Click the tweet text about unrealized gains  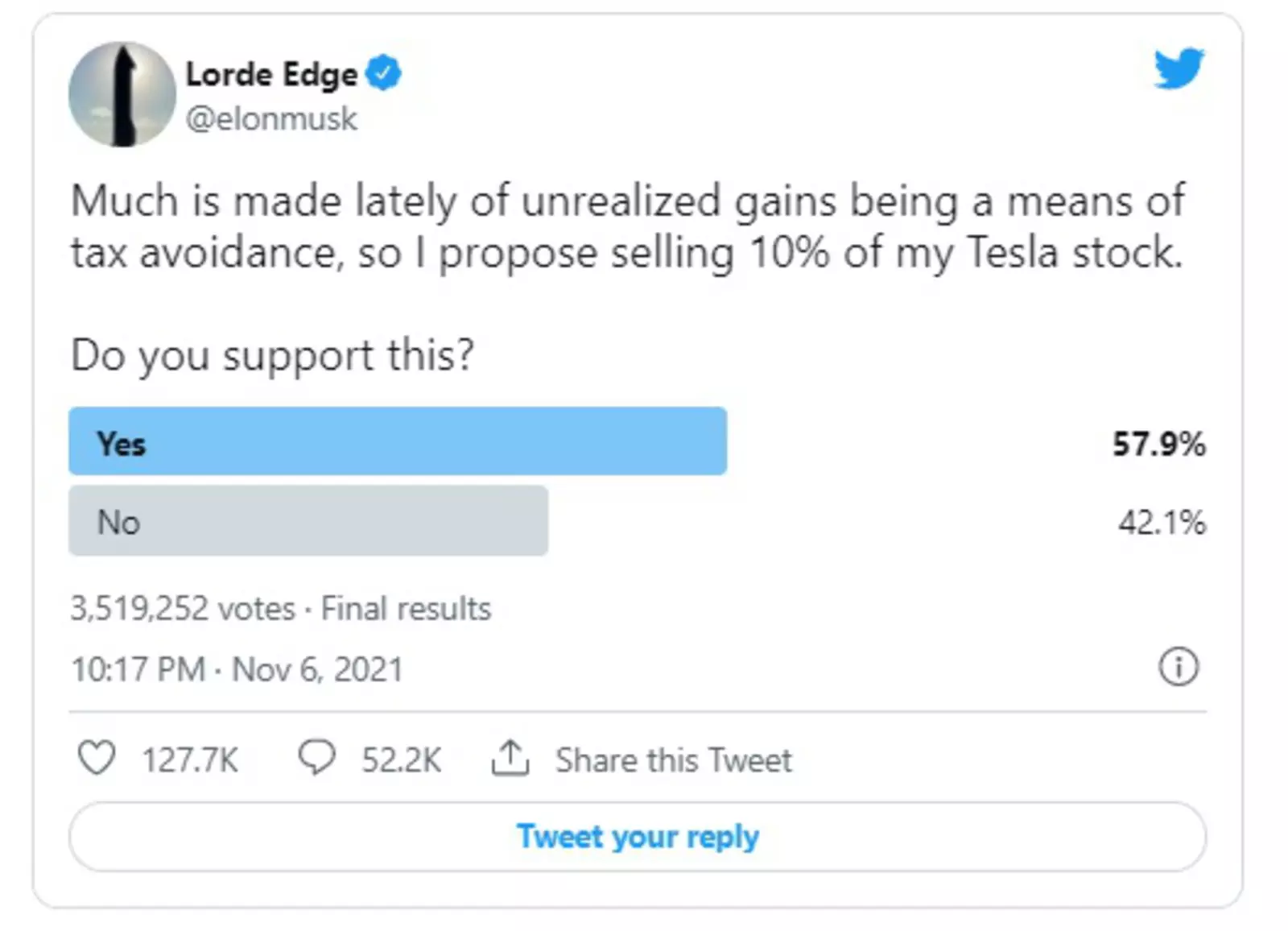tap(628, 227)
